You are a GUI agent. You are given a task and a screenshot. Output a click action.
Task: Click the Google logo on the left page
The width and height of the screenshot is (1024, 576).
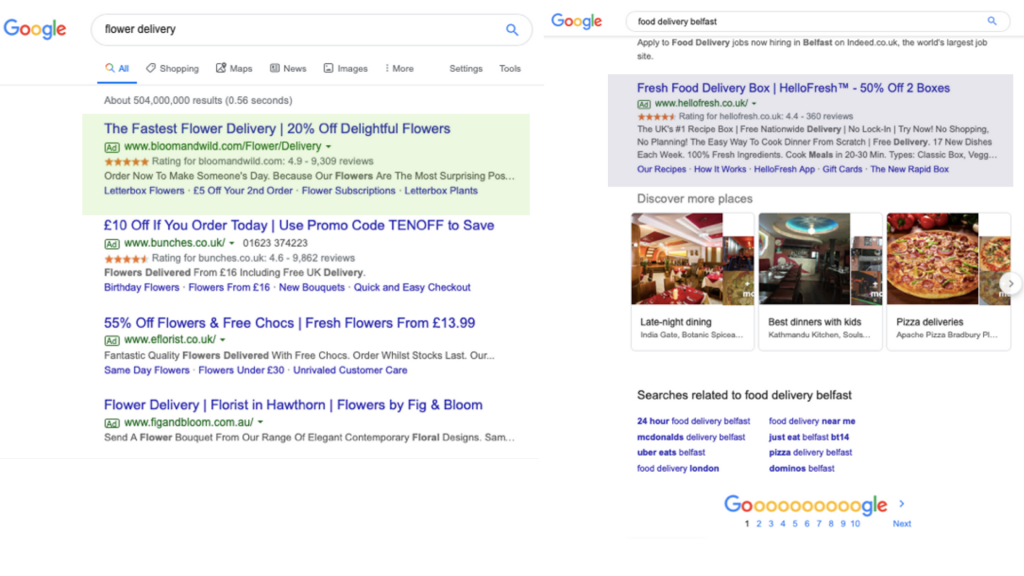click(x=35, y=29)
